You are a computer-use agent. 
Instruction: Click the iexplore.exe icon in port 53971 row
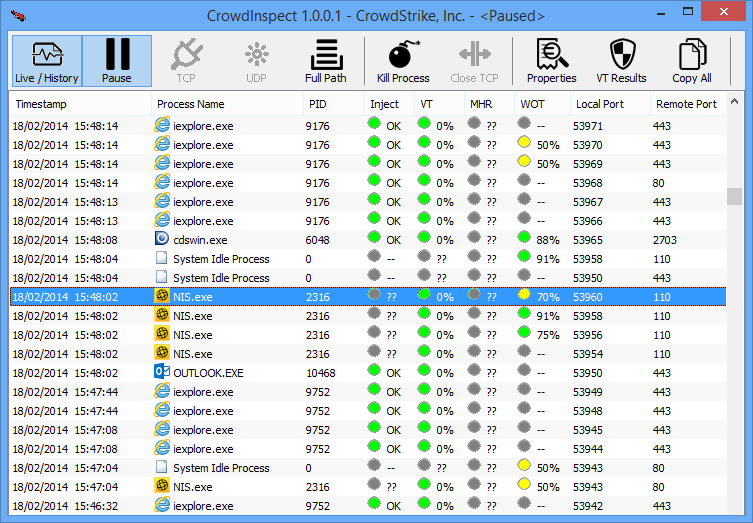[162, 125]
